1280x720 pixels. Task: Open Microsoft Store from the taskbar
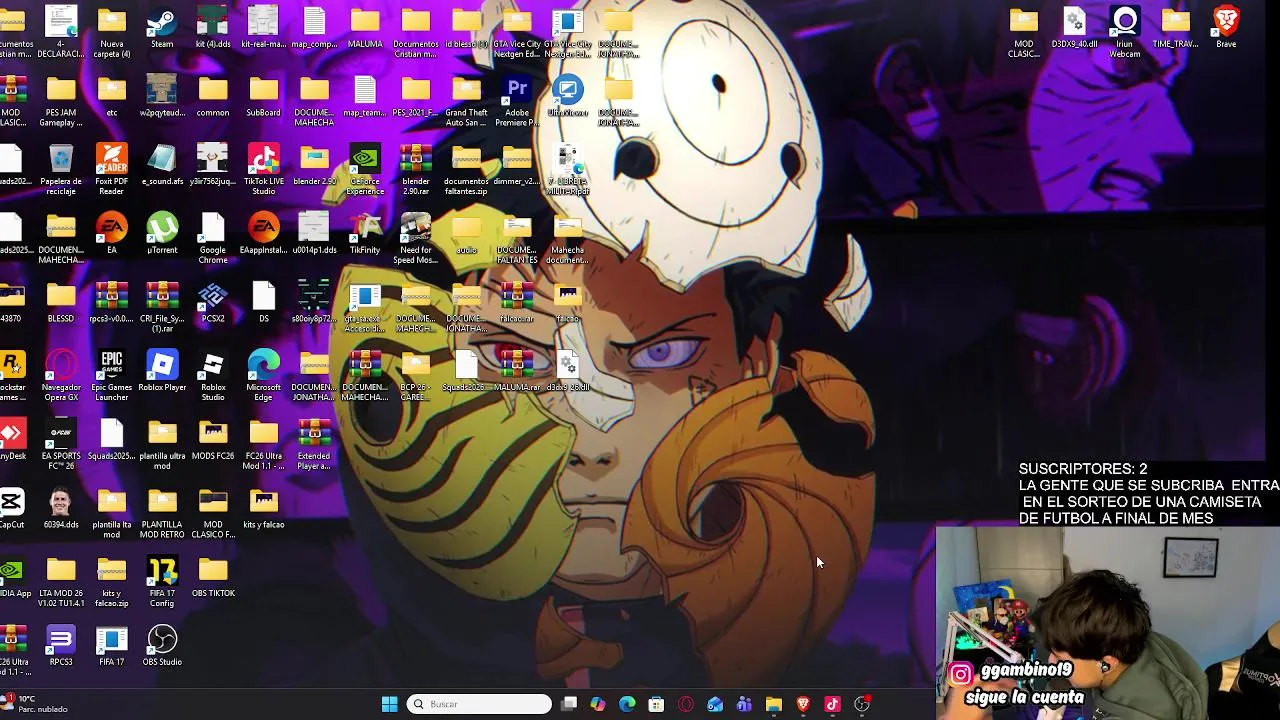[656, 704]
